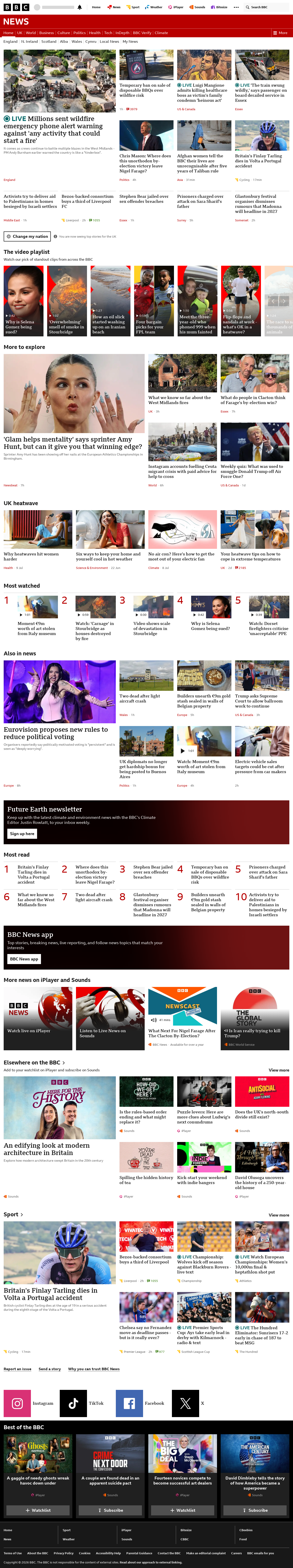Play the Four bargain FPL picks video

pyautogui.click(x=154, y=301)
